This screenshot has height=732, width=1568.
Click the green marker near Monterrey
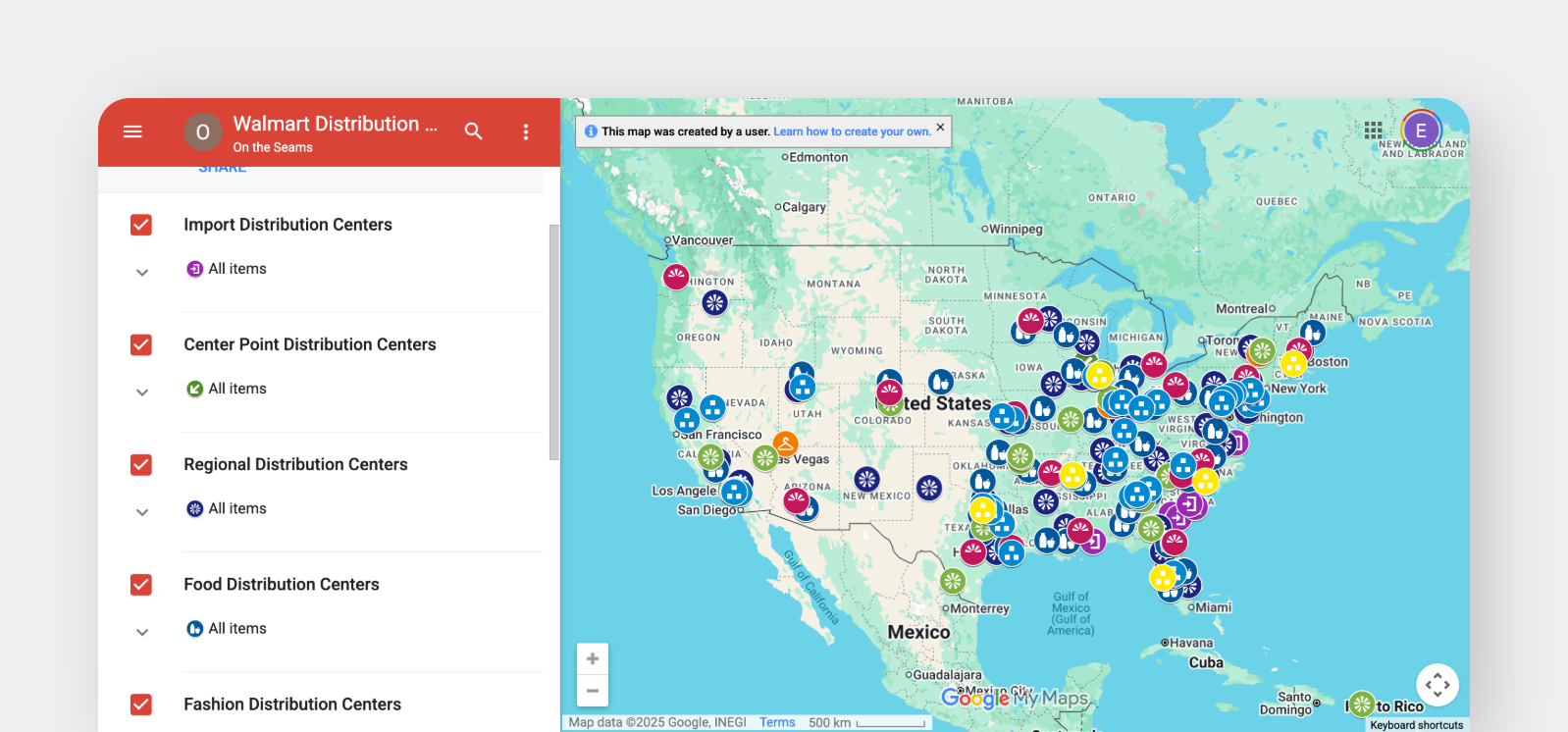click(x=953, y=581)
